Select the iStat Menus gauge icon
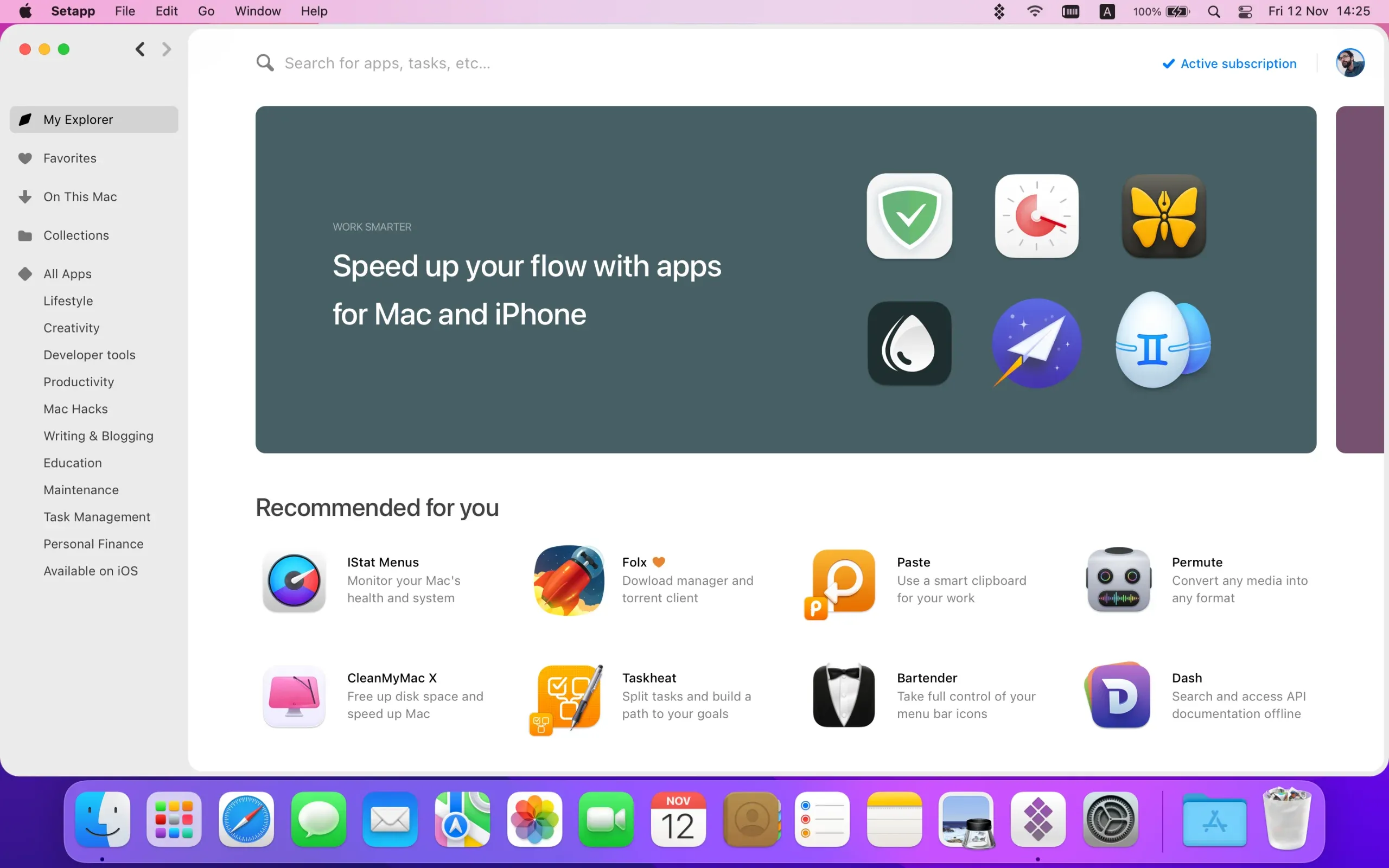The image size is (1389, 868). (x=294, y=580)
